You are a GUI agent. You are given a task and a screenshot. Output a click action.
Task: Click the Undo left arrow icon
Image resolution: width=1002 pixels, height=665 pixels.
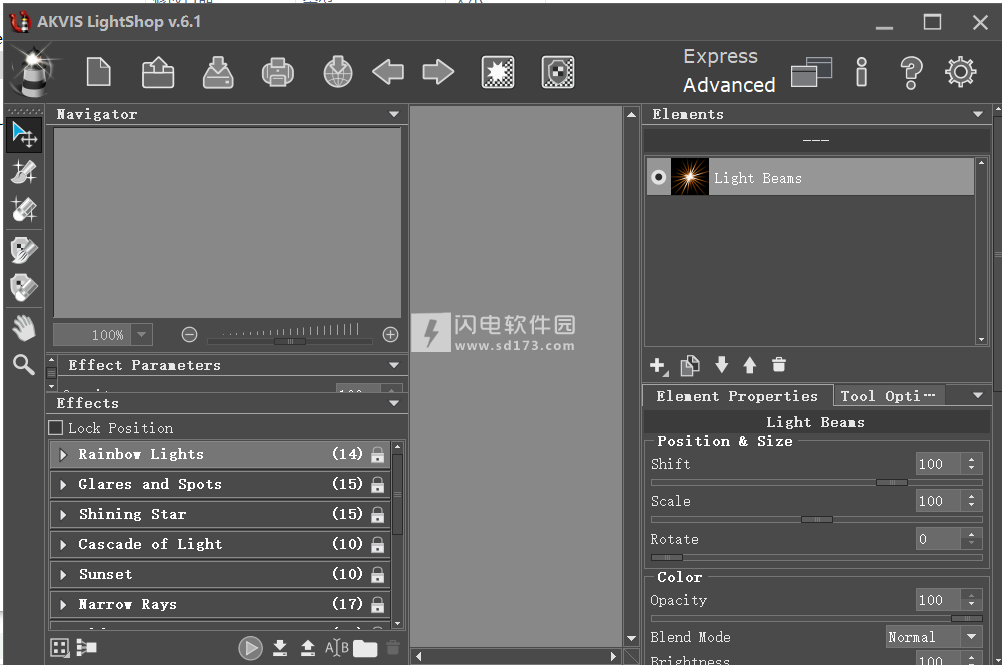click(388, 72)
